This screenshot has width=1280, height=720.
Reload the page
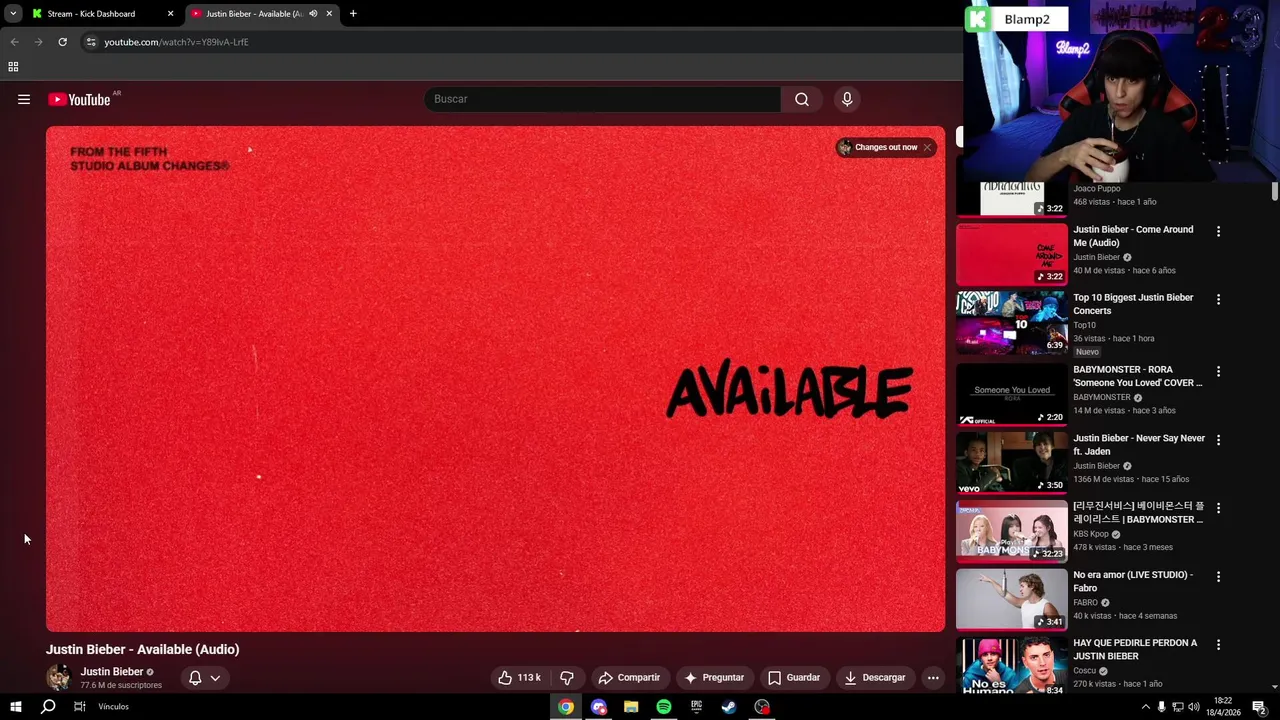[62, 42]
